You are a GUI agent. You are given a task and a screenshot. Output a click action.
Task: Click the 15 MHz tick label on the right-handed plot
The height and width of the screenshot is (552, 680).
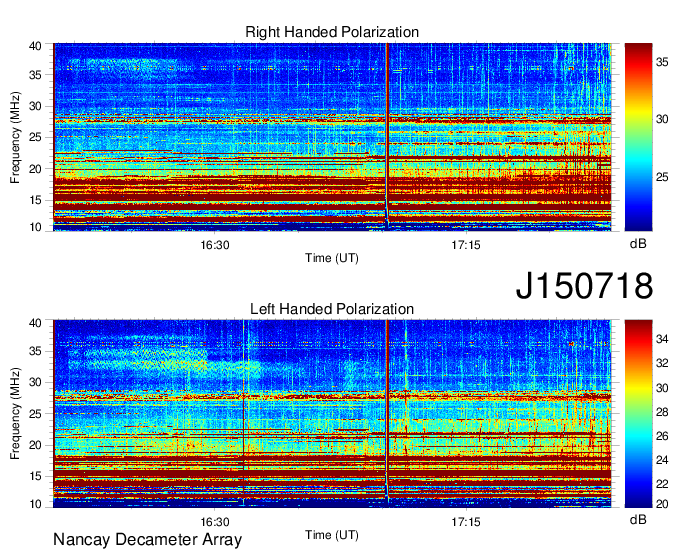click(x=36, y=200)
